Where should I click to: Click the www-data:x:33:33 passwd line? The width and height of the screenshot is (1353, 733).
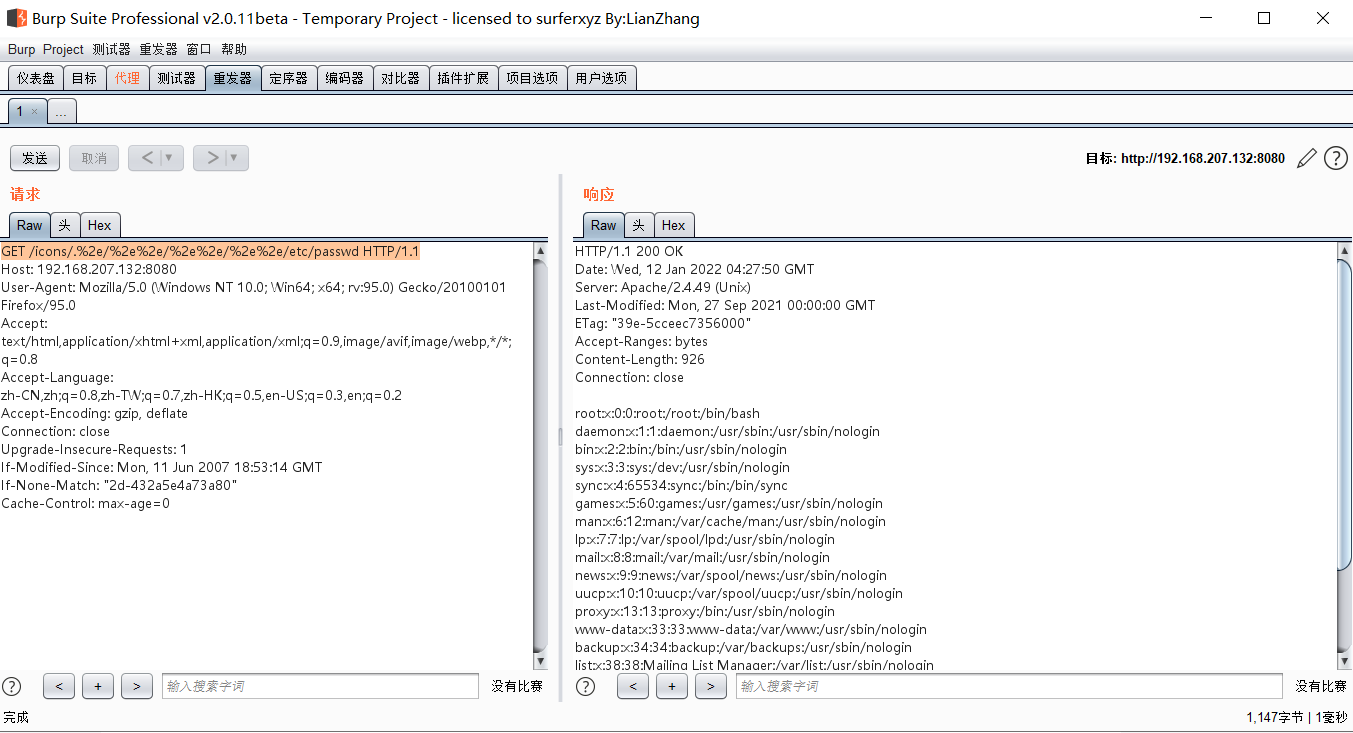click(751, 629)
